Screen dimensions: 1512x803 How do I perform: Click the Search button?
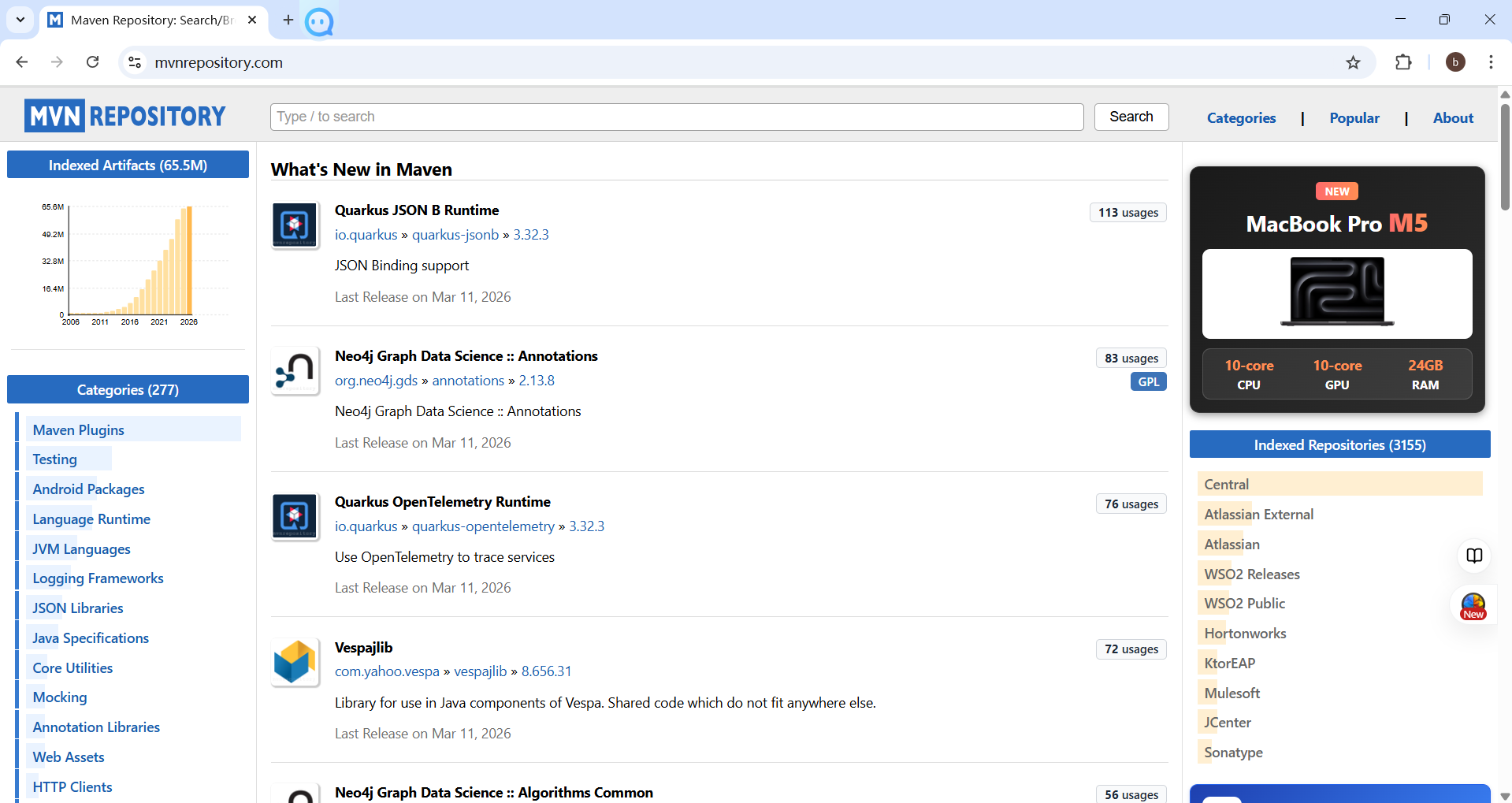(x=1131, y=117)
